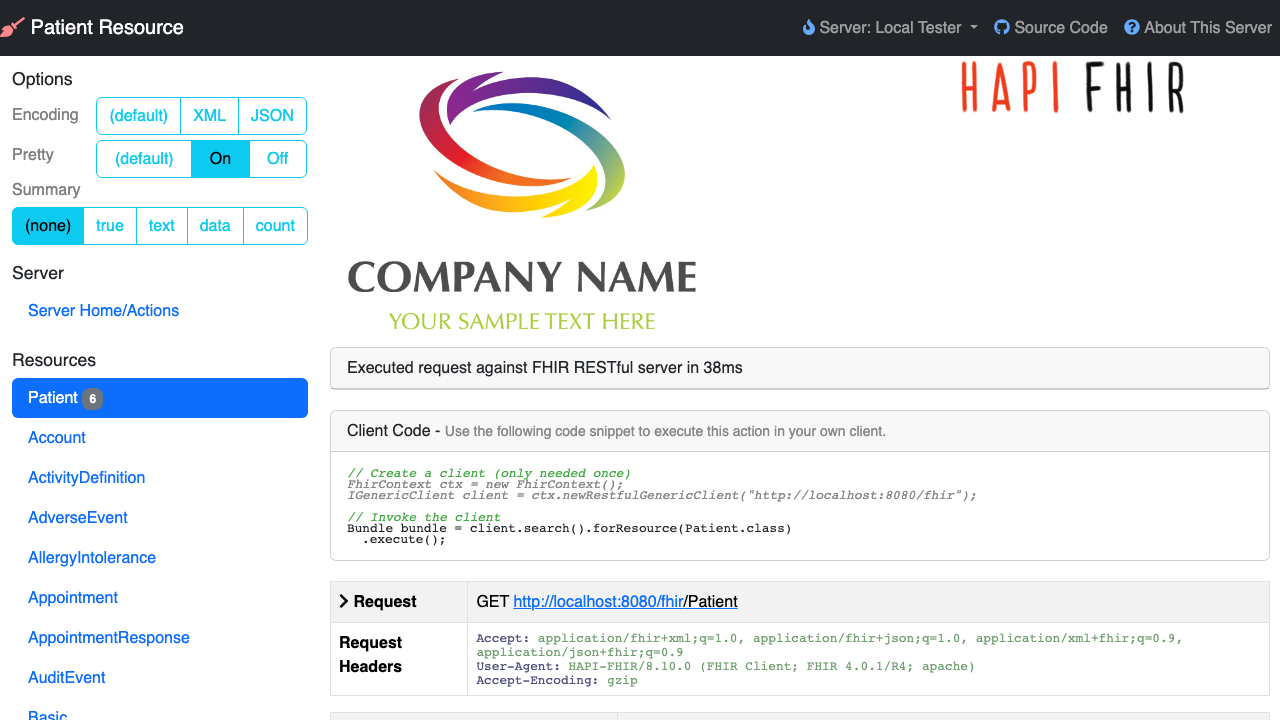Click the '// Invoke the client' comment
Screen dimensions: 1280x720
[x=424, y=517]
